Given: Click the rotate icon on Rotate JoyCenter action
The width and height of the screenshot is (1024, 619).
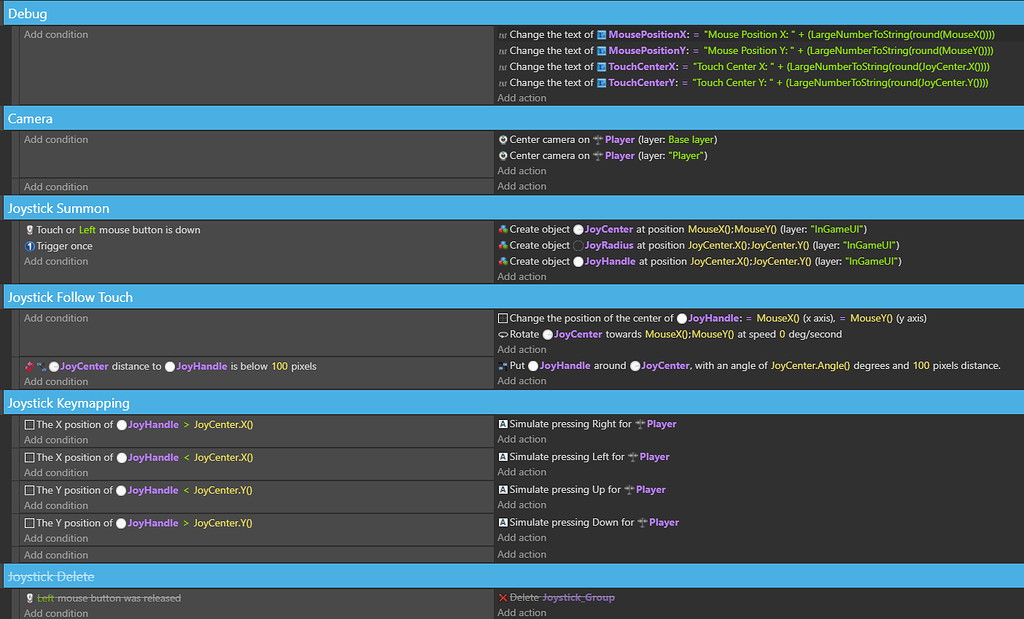Looking at the screenshot, I should tap(503, 333).
